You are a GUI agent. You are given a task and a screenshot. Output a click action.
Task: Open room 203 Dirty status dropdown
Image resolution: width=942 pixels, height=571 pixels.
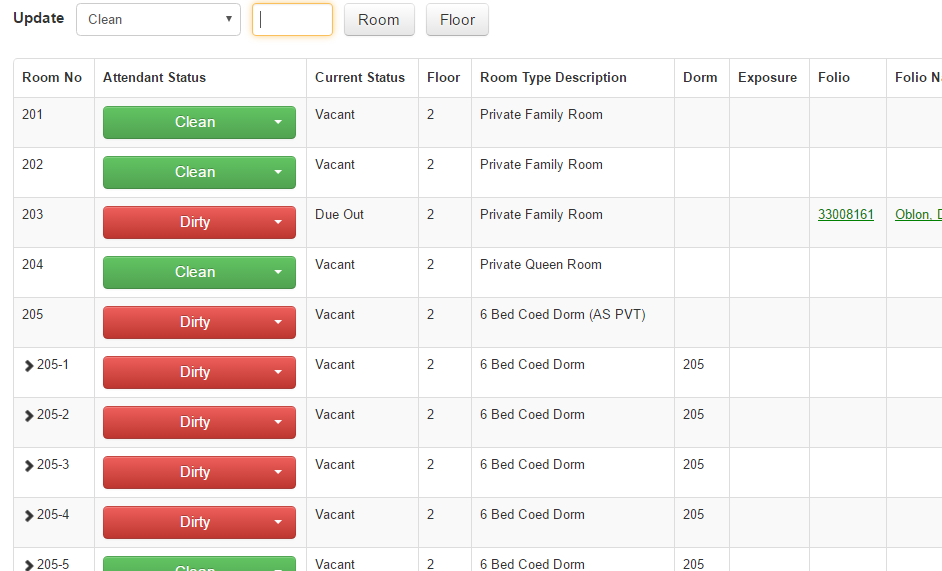[199, 222]
